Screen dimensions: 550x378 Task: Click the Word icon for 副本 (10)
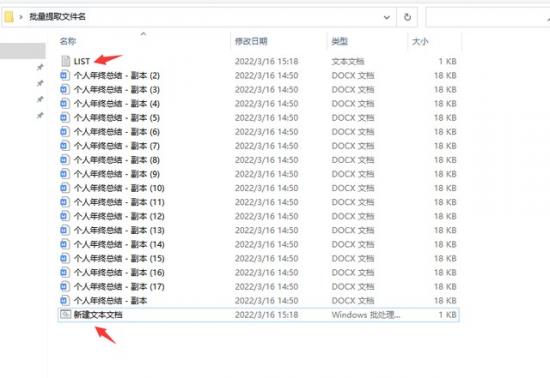[65, 188]
